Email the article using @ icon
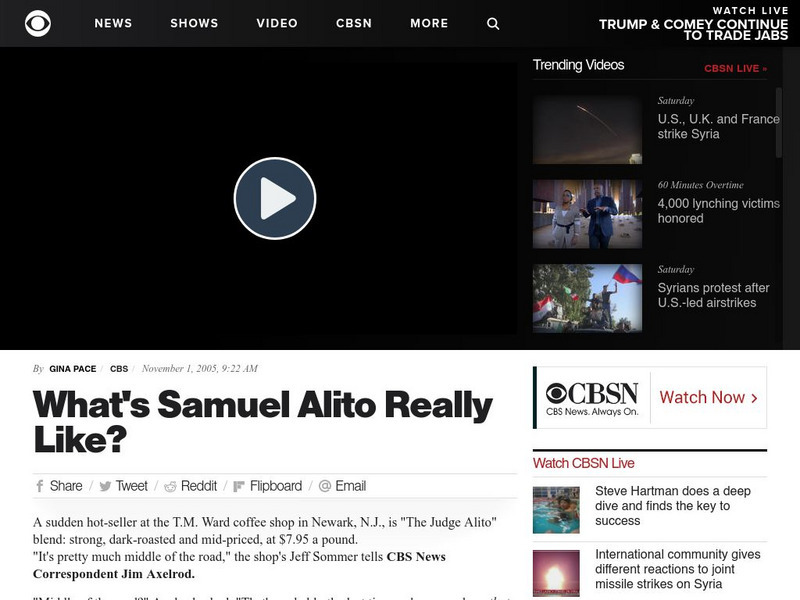 pos(325,486)
